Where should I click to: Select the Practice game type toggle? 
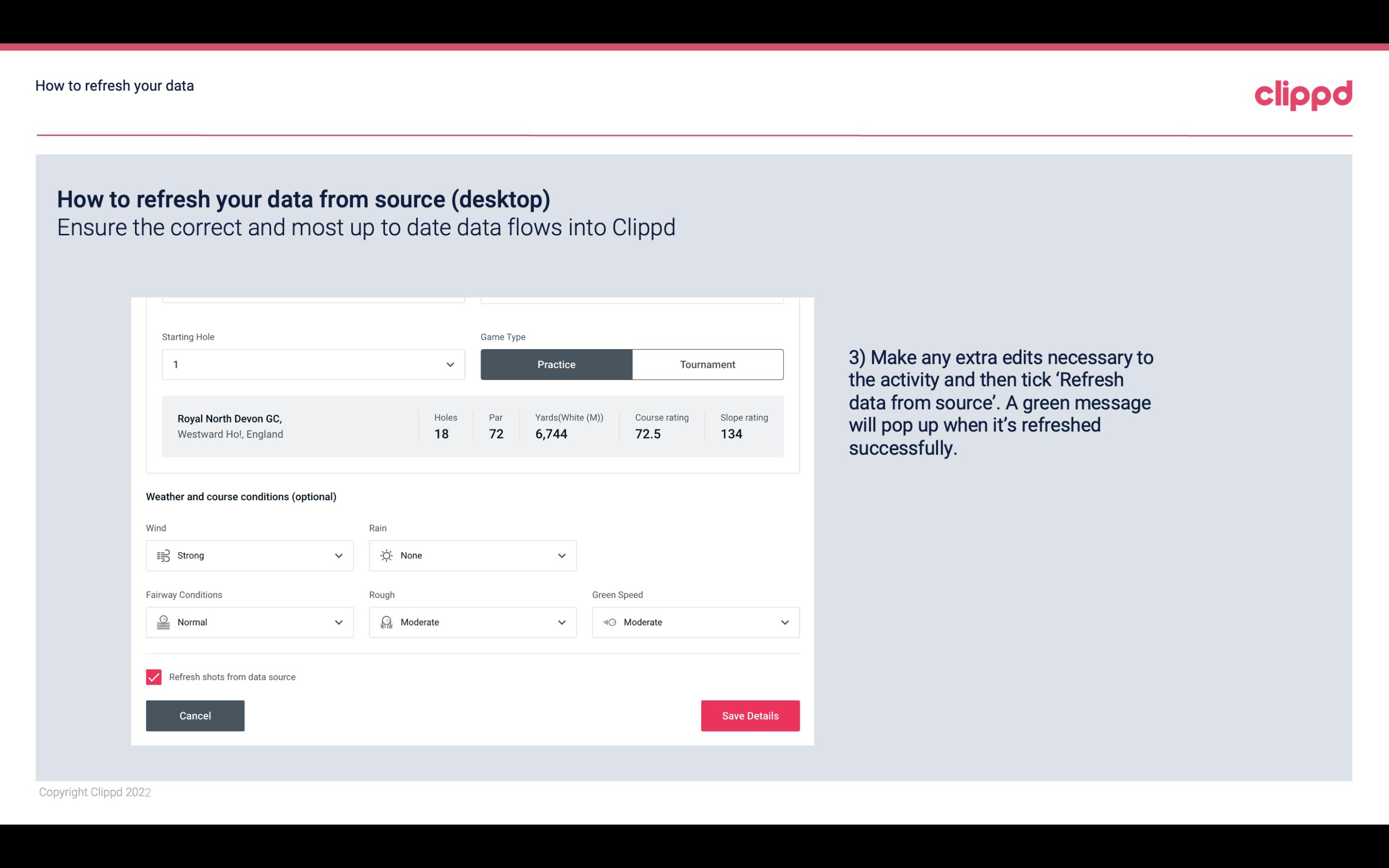[556, 364]
